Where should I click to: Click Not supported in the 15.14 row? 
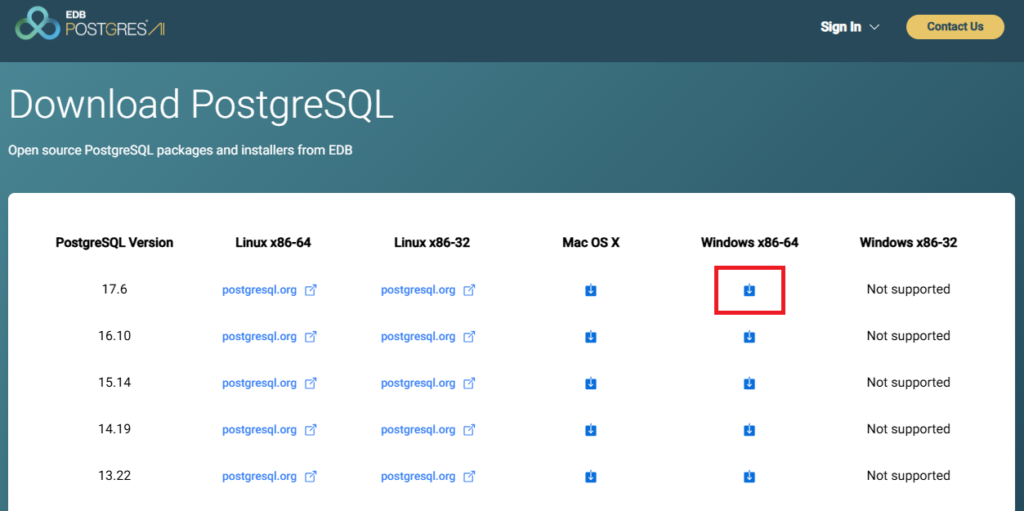[x=908, y=382]
